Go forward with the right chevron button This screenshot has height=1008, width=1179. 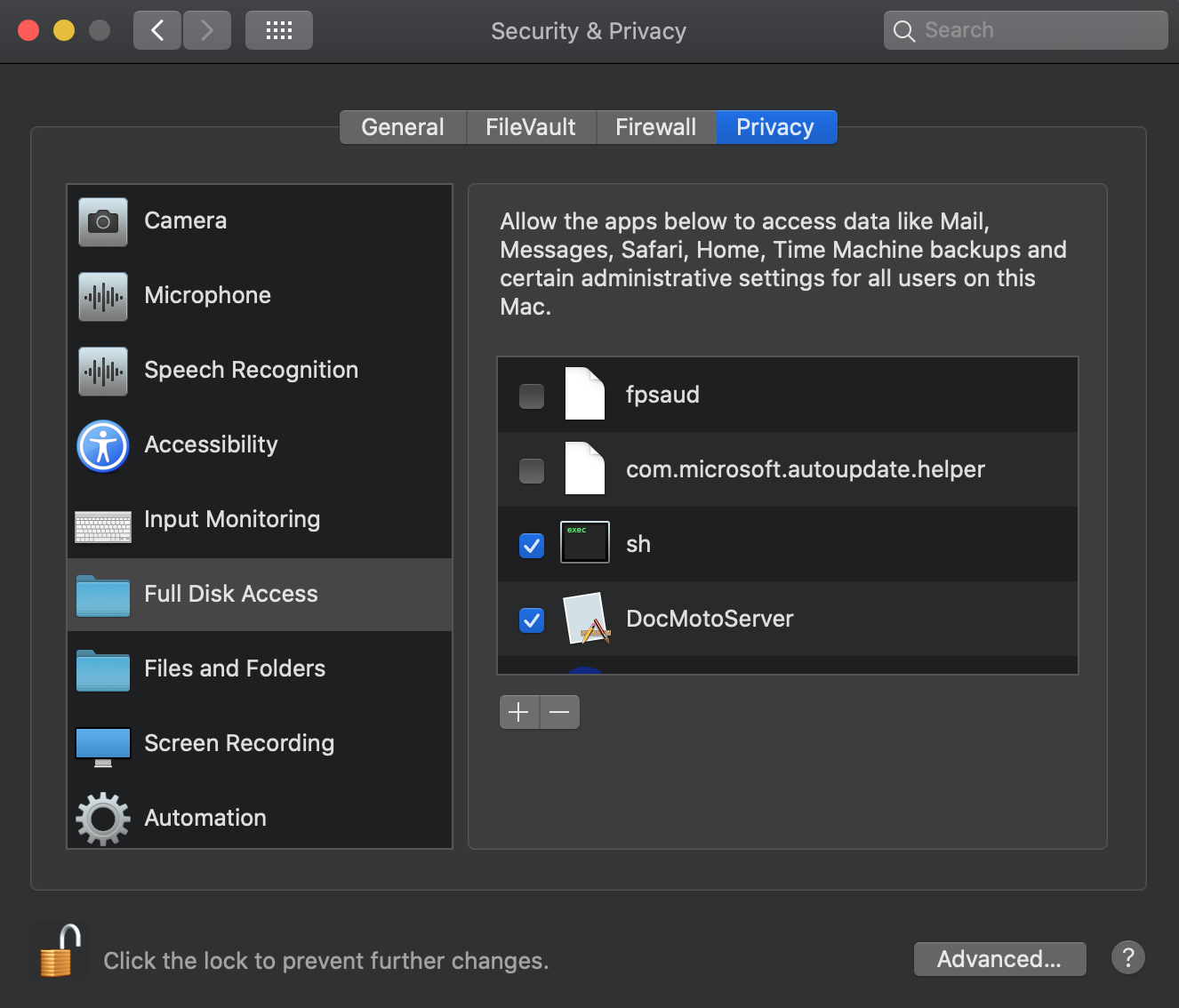point(207,30)
